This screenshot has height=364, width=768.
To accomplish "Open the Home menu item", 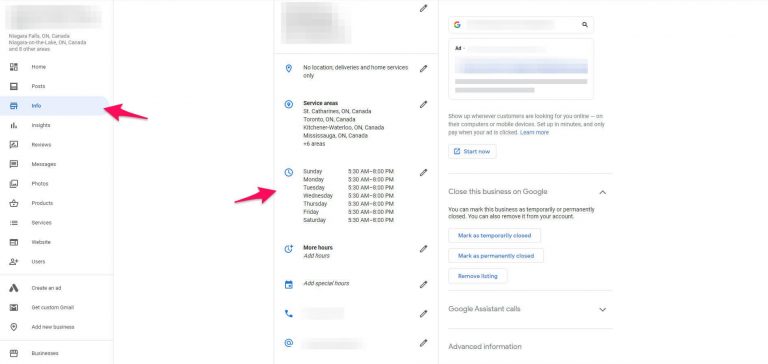I will pos(56,67).
